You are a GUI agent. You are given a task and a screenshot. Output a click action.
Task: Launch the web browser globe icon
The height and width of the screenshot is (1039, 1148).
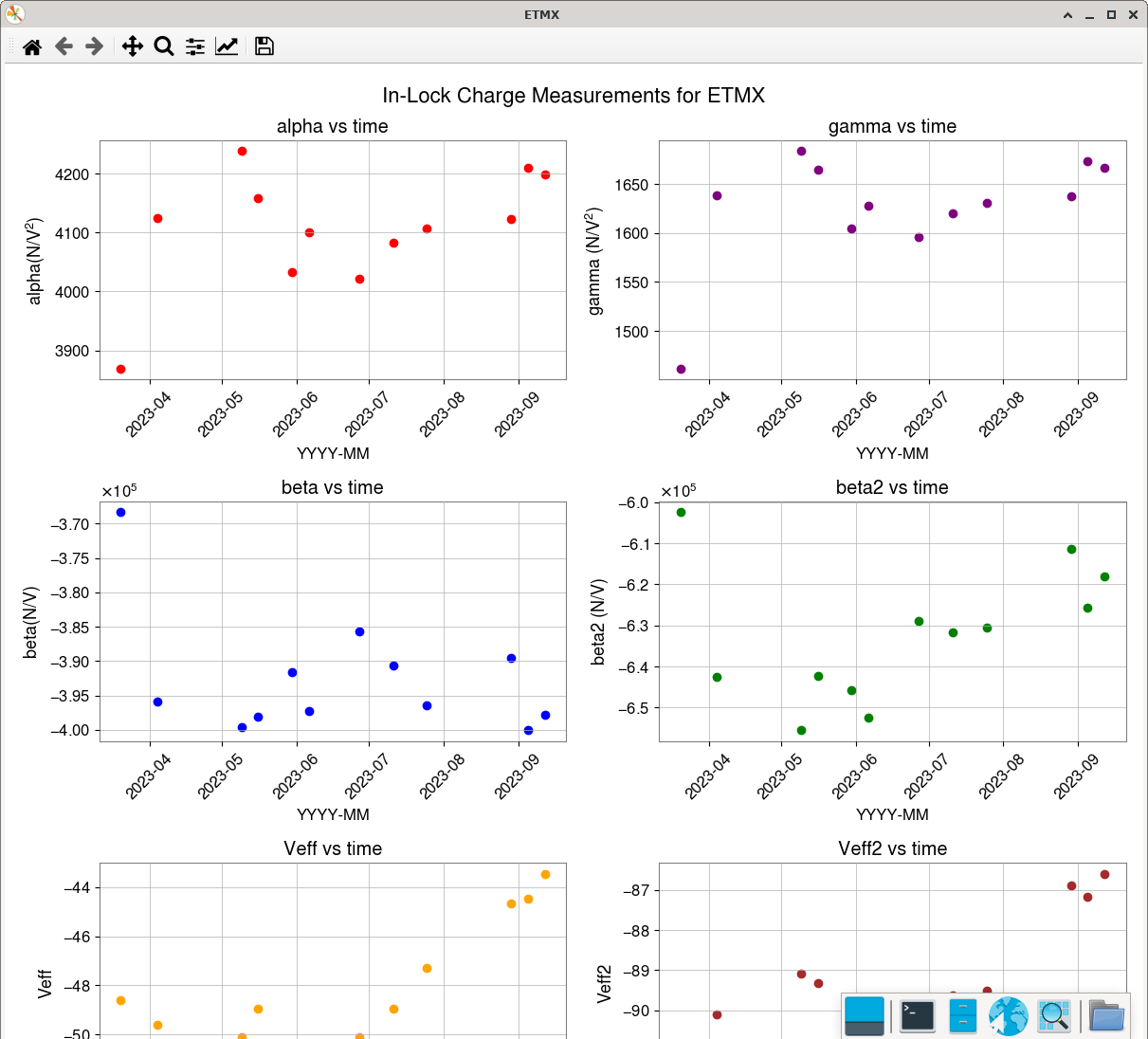pyautogui.click(x=1009, y=1016)
